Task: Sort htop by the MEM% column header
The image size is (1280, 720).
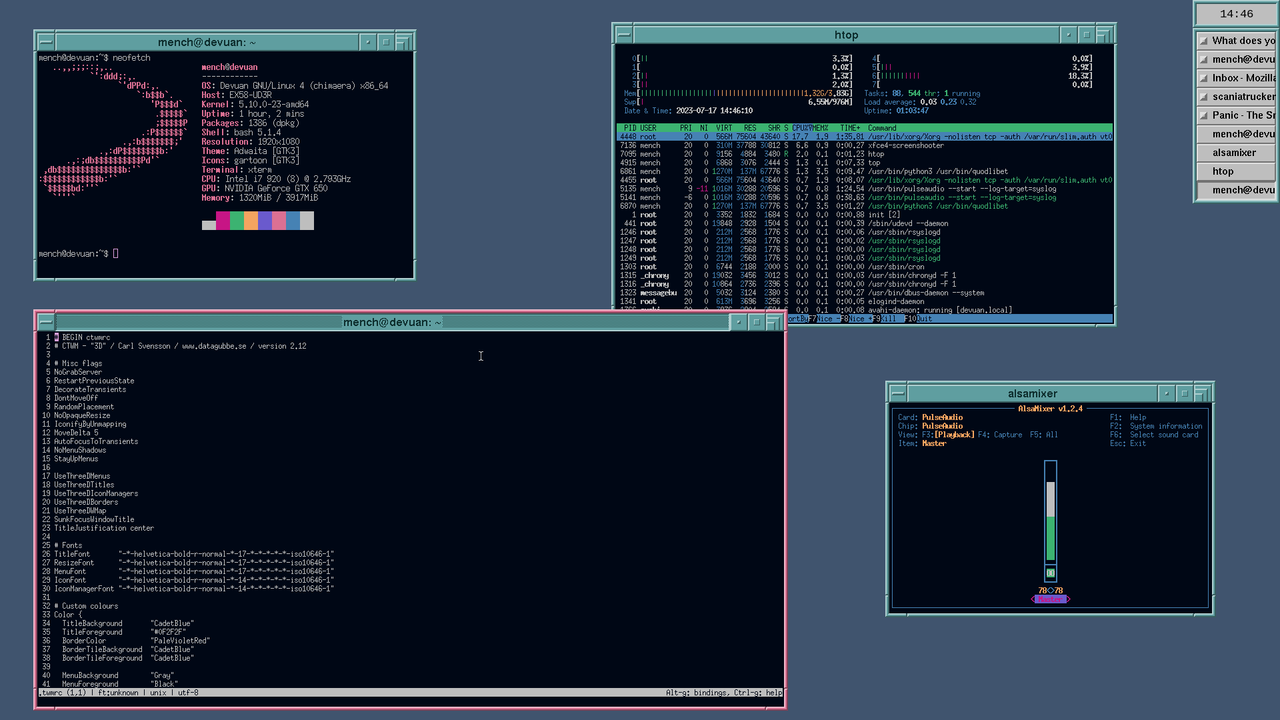Action: (821, 128)
